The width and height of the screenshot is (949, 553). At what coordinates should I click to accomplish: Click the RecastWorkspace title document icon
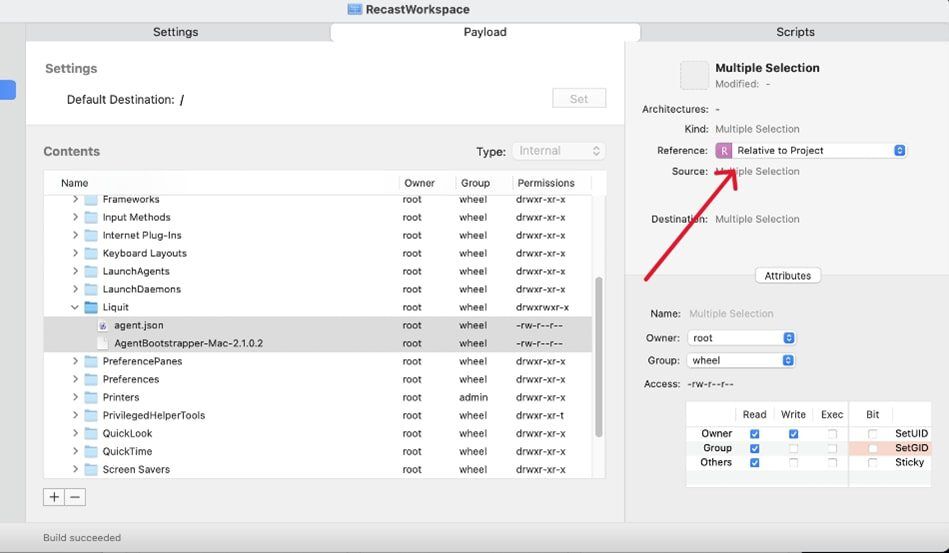click(355, 9)
